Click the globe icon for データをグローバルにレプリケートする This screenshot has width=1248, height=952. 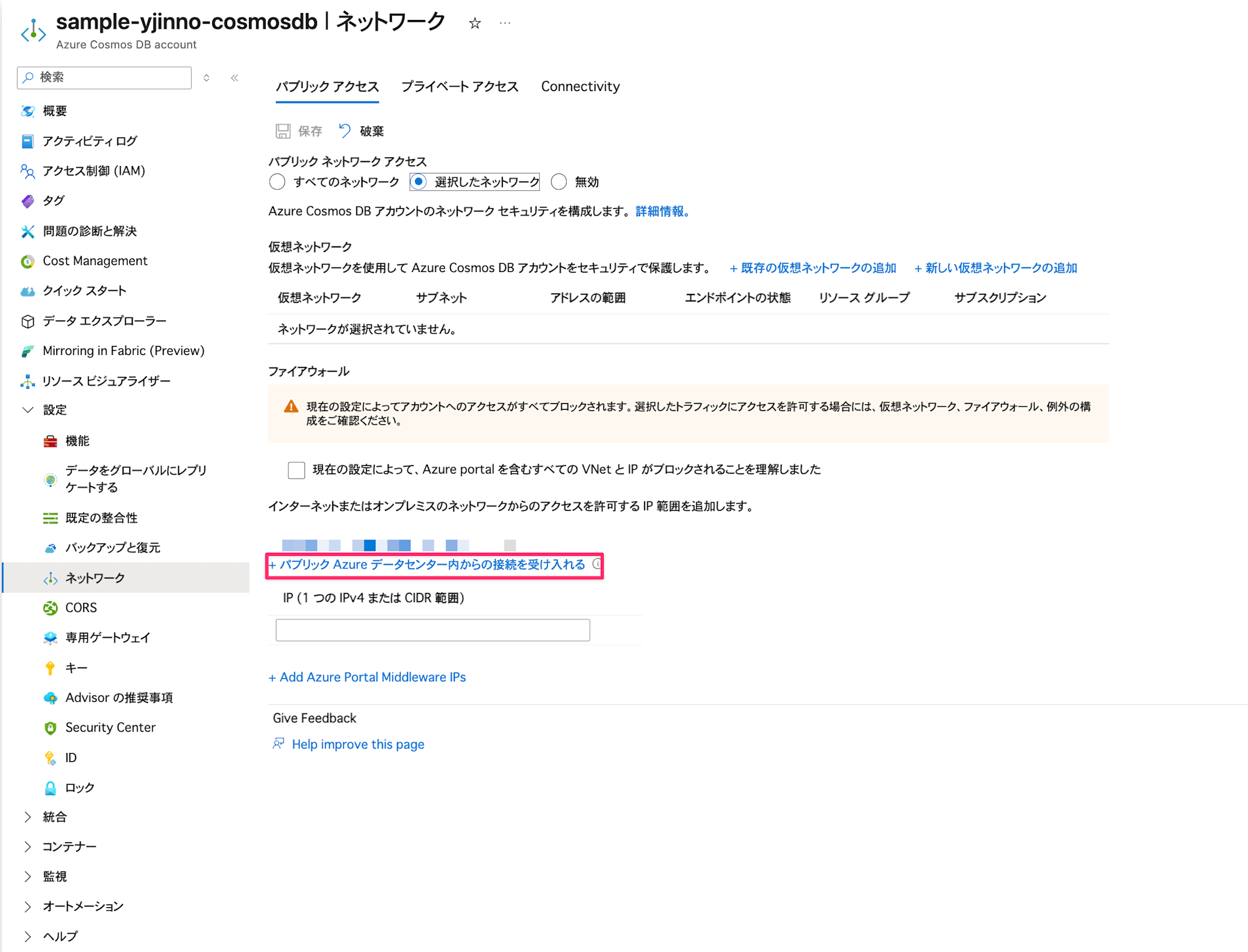point(51,479)
